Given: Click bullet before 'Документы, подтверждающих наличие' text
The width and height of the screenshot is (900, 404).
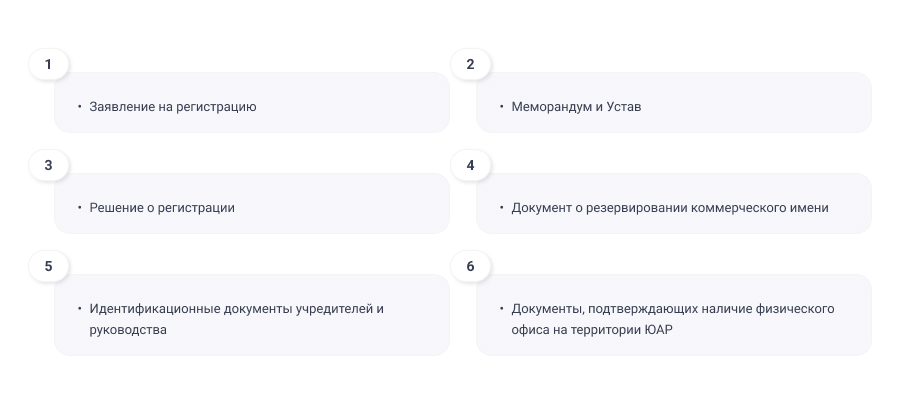Looking at the screenshot, I should [x=501, y=308].
